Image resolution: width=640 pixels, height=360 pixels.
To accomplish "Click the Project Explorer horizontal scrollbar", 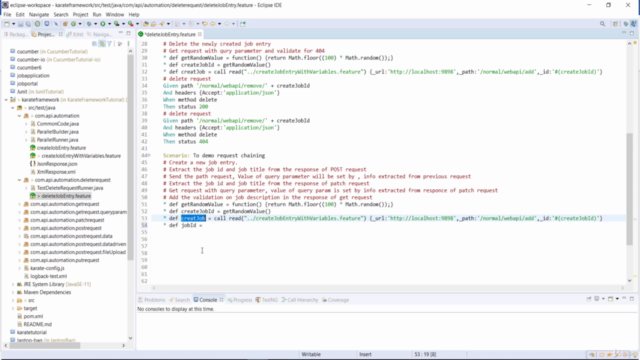I will click(45, 345).
